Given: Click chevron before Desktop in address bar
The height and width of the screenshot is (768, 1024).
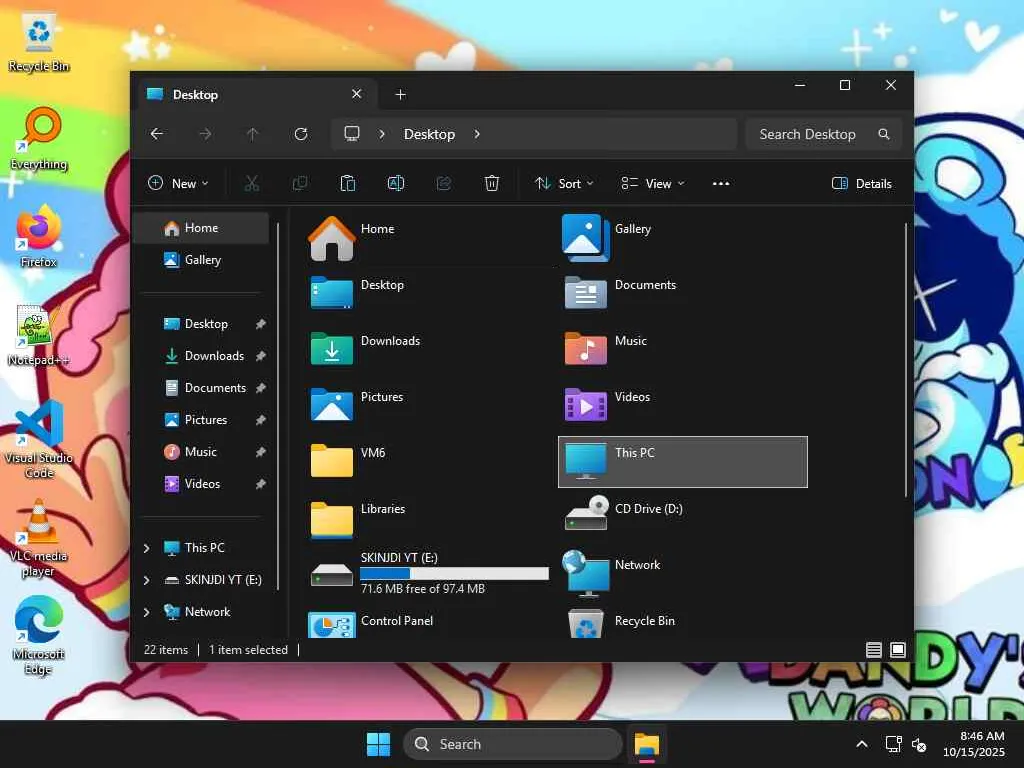Looking at the screenshot, I should tap(382, 134).
